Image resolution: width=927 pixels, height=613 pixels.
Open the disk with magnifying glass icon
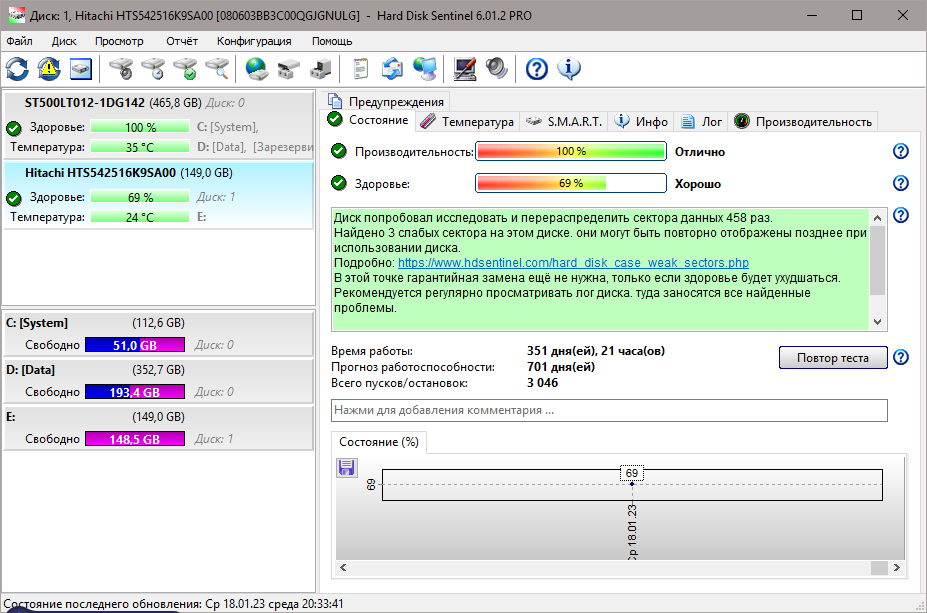[x=218, y=69]
